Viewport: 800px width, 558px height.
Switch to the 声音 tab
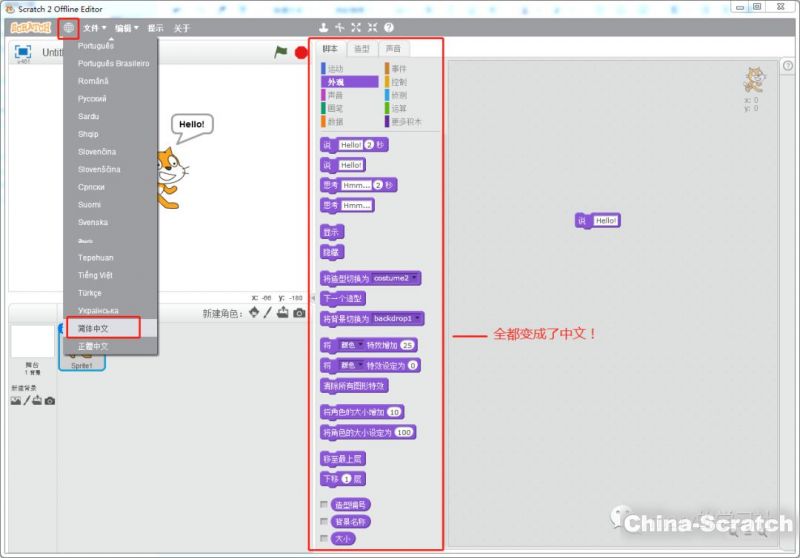pyautogui.click(x=393, y=48)
